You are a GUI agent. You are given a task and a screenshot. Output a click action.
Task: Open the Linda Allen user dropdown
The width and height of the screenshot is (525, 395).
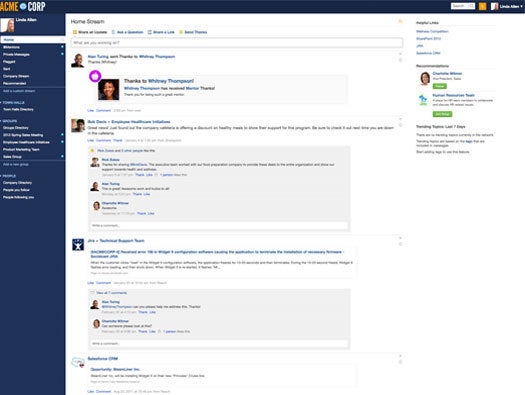507,6
